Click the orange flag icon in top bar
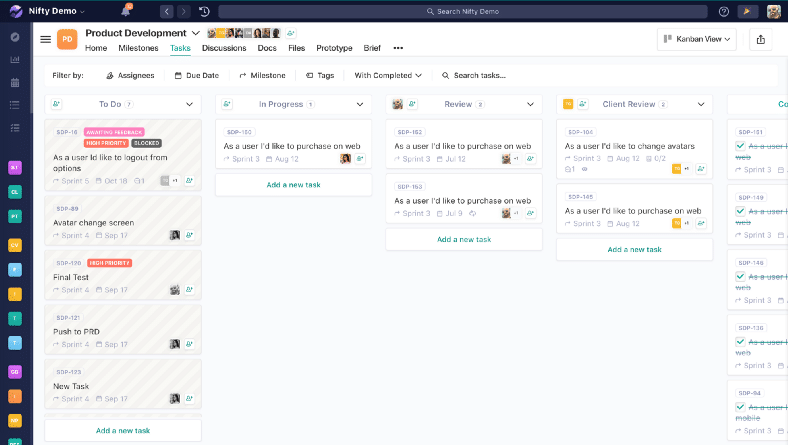The image size is (788, 445). click(x=747, y=11)
